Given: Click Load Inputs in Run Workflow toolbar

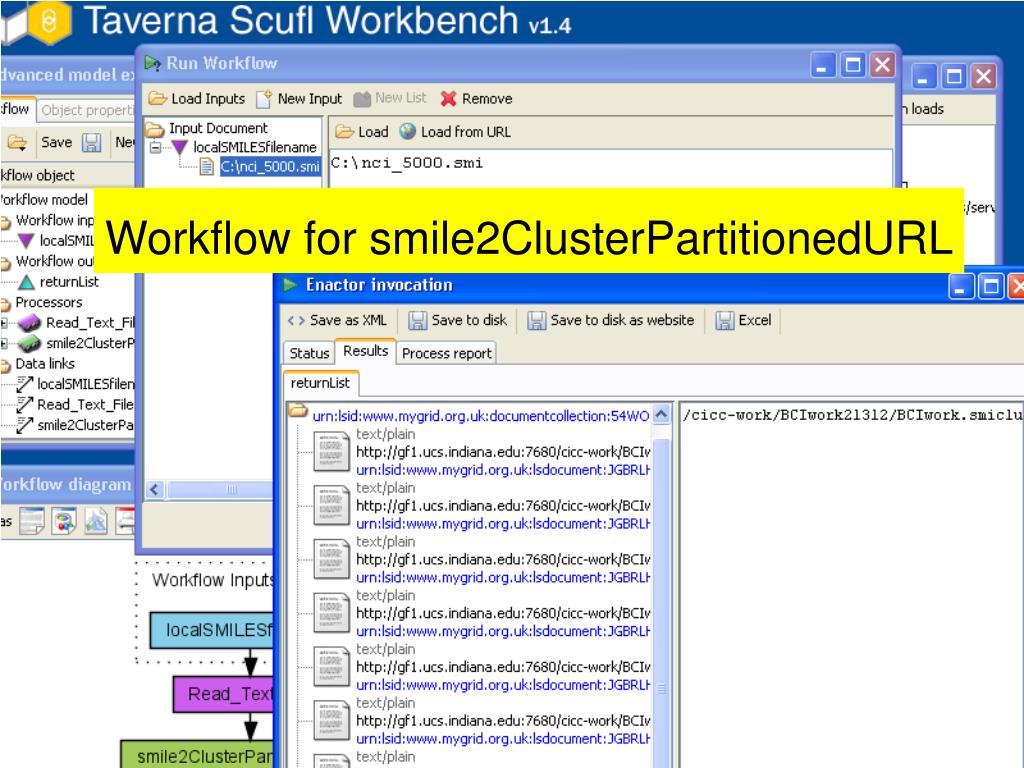Looking at the screenshot, I should click(x=197, y=99).
